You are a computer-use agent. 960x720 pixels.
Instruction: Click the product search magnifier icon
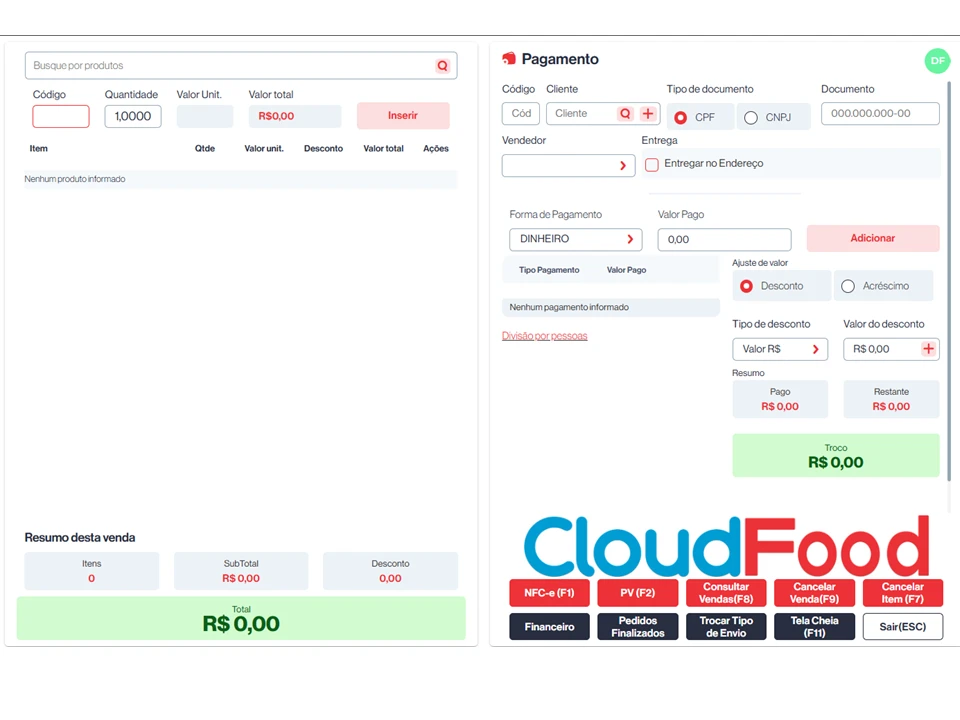click(442, 66)
